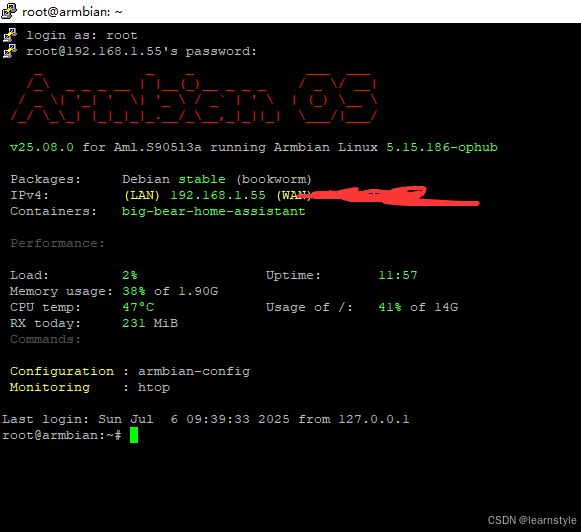This screenshot has height=532, width=581.
Task: Click the 'IPv4:' label
Action: (29, 195)
